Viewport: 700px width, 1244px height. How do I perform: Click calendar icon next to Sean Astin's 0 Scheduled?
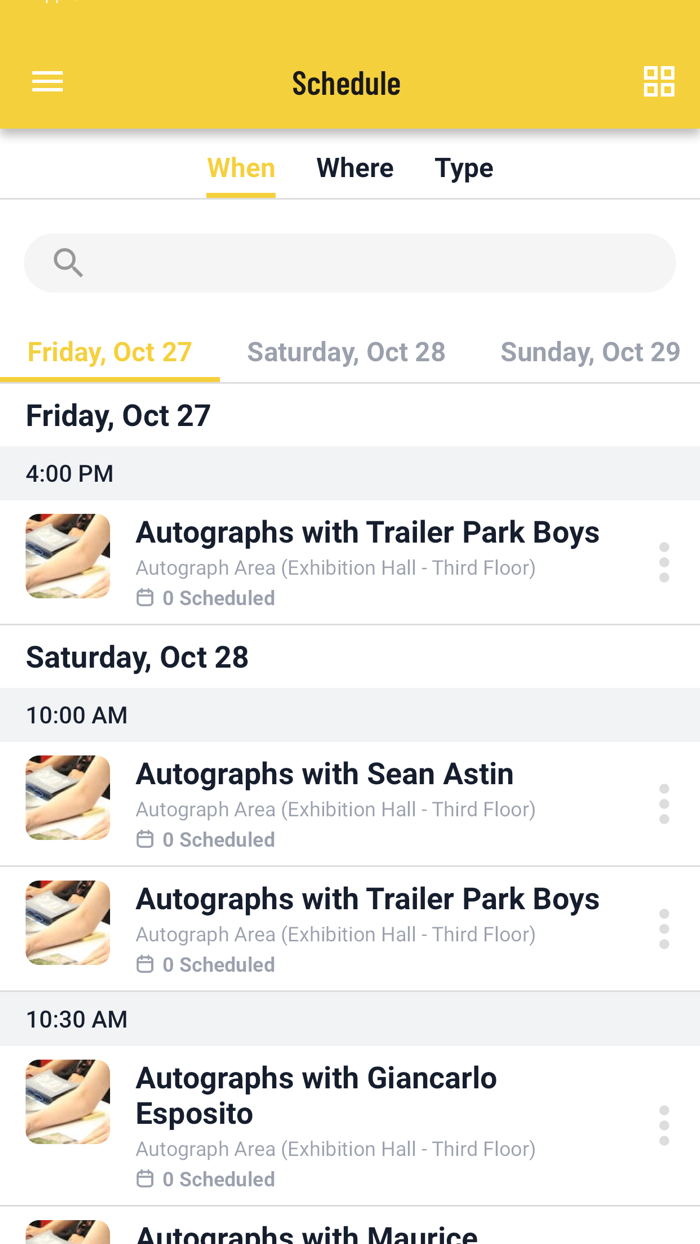146,839
